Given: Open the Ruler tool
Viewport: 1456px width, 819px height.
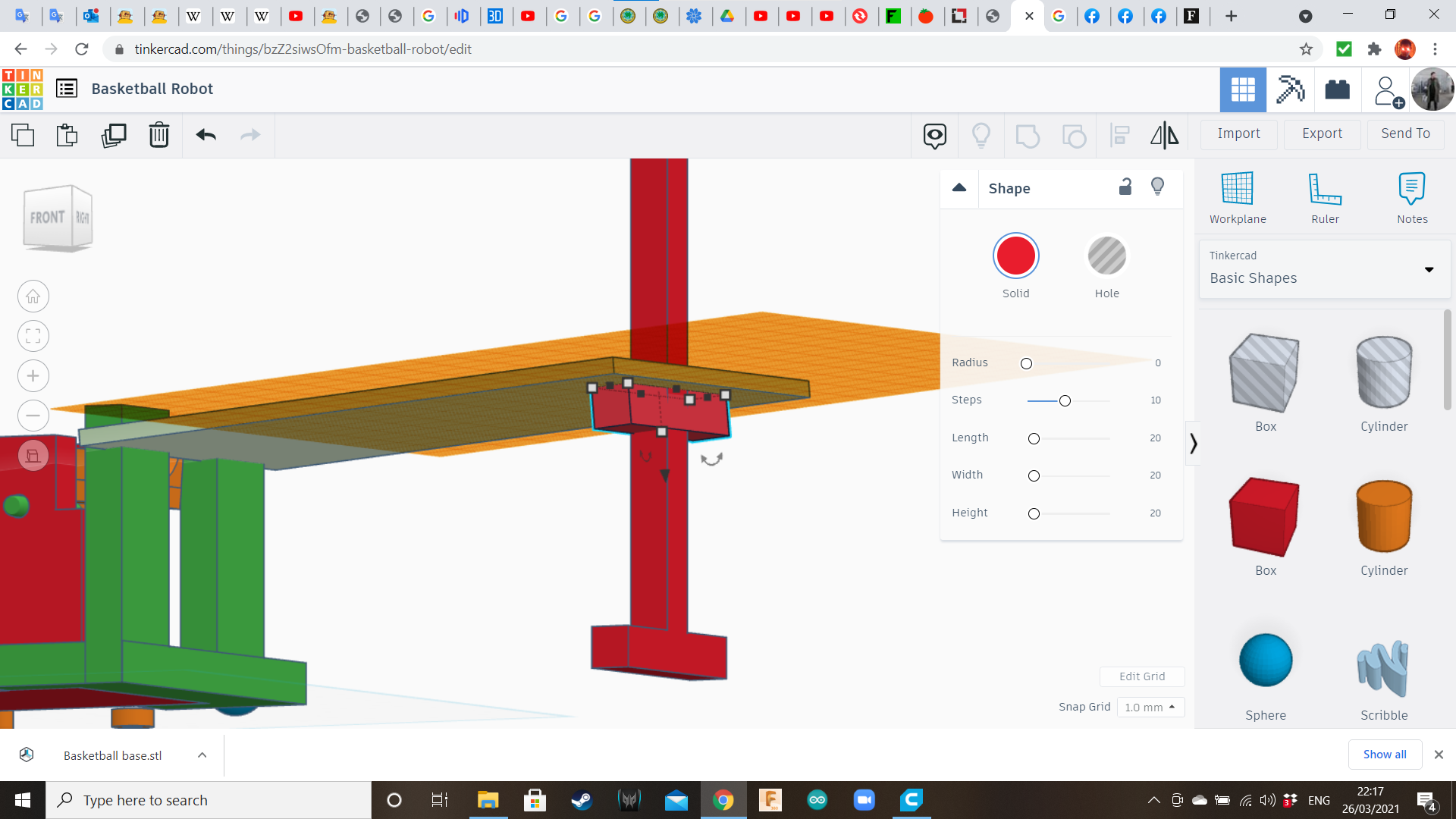Looking at the screenshot, I should click(x=1325, y=197).
